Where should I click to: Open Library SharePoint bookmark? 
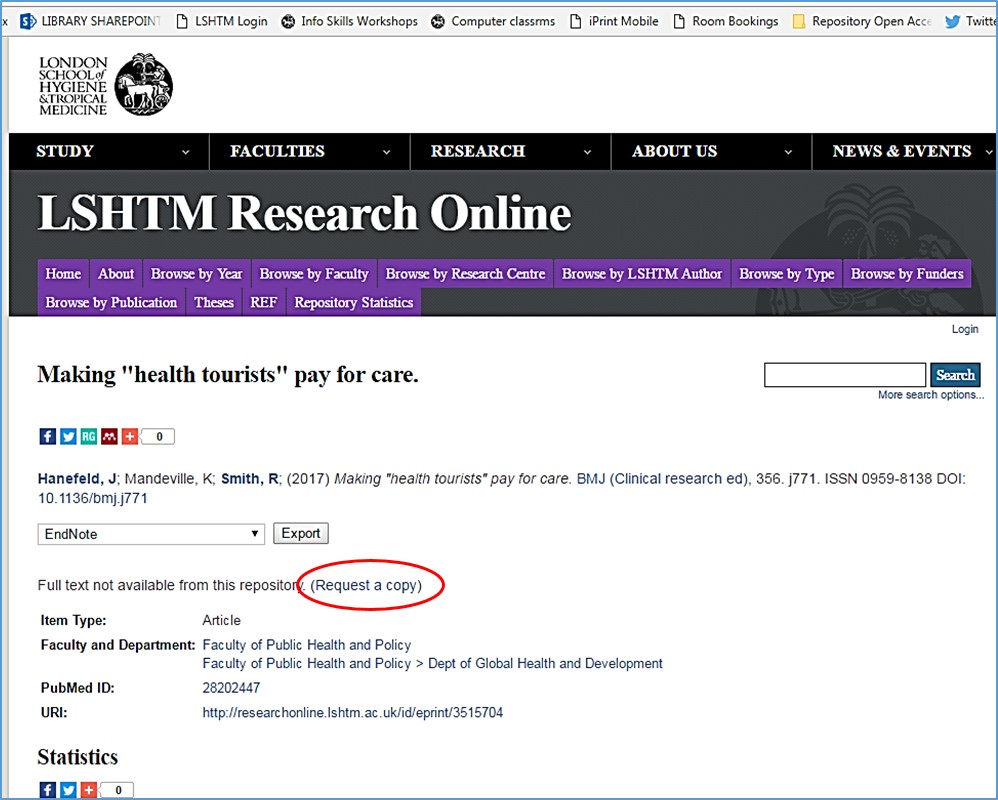[x=90, y=21]
